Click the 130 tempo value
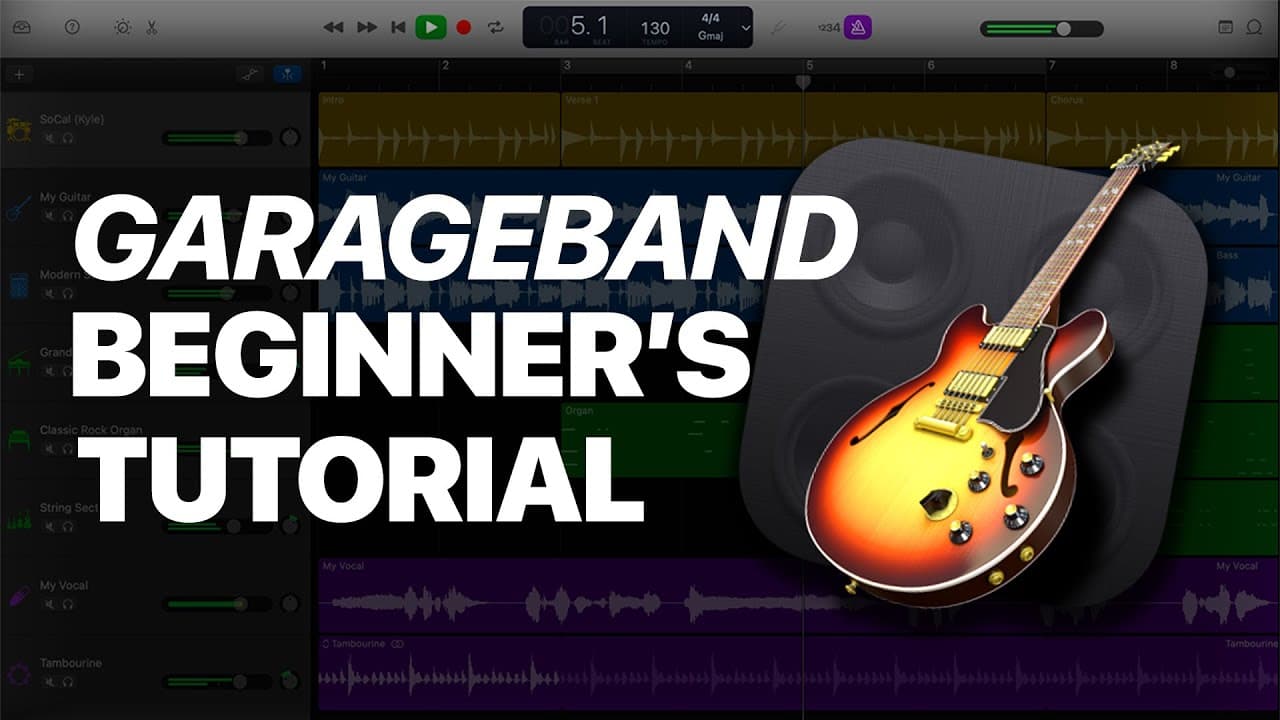Screen dimensions: 1280x720 pyautogui.click(x=655, y=28)
